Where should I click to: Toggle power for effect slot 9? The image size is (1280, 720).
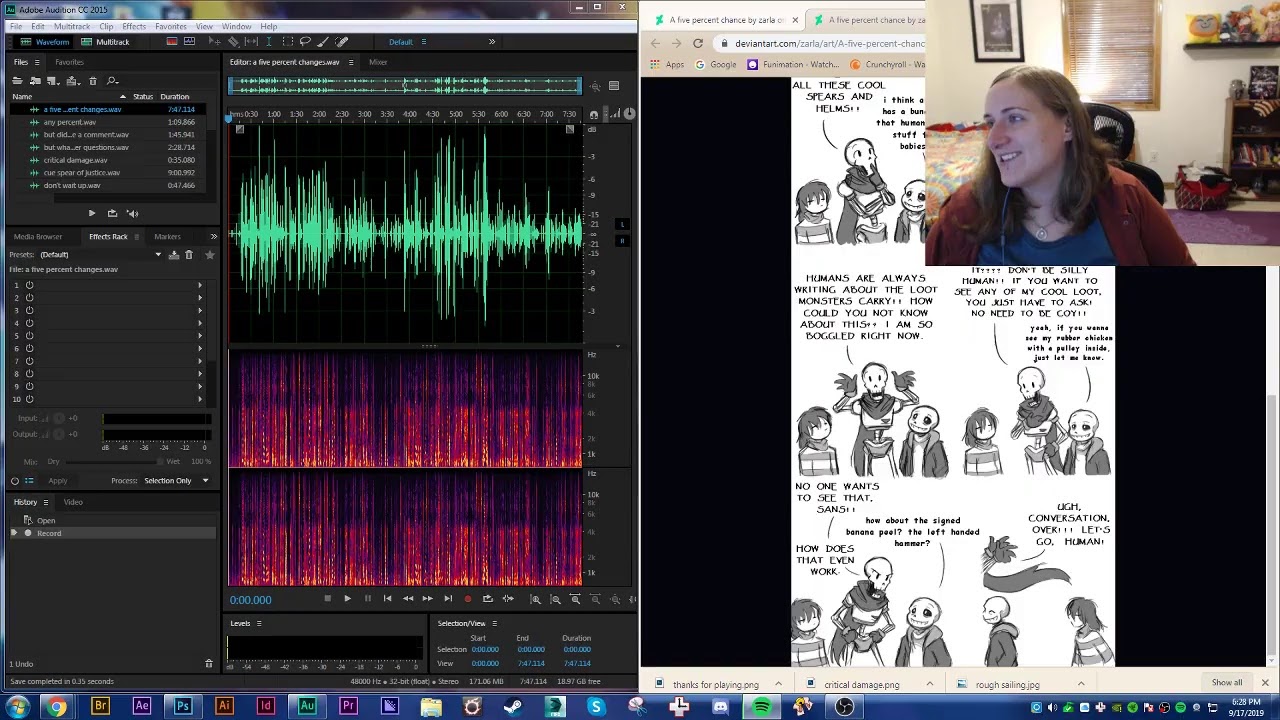coord(29,386)
